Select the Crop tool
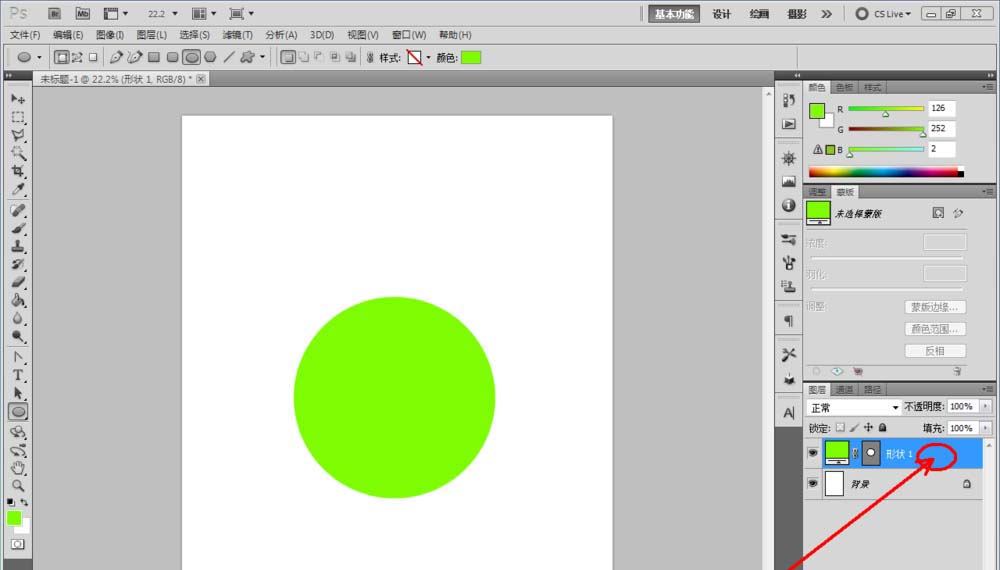The width and height of the screenshot is (1000, 570). [18, 171]
